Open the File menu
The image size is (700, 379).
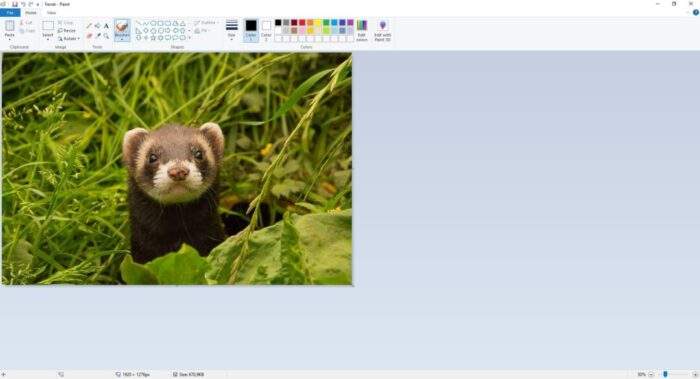coord(10,13)
